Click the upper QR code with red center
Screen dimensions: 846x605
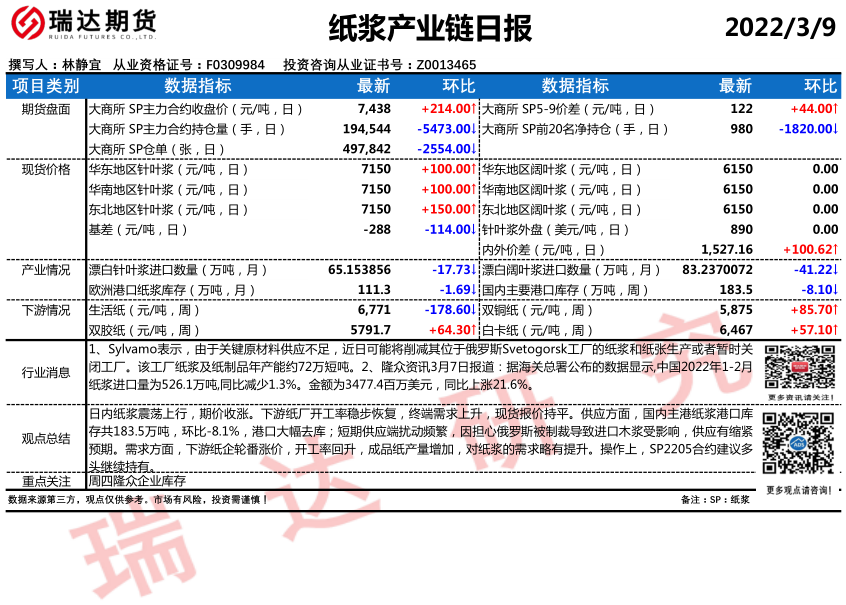pyautogui.click(x=800, y=366)
